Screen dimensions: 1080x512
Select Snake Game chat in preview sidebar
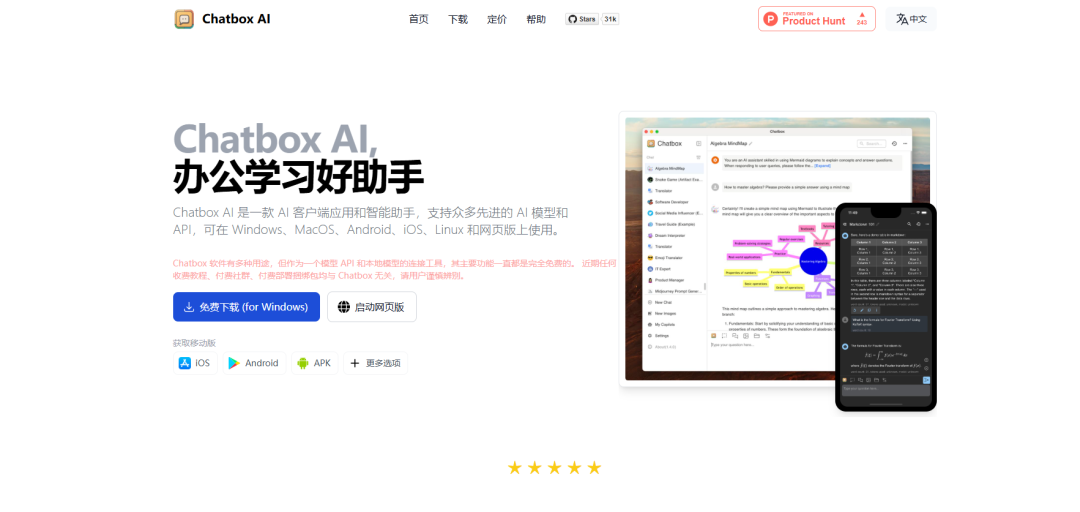674,179
